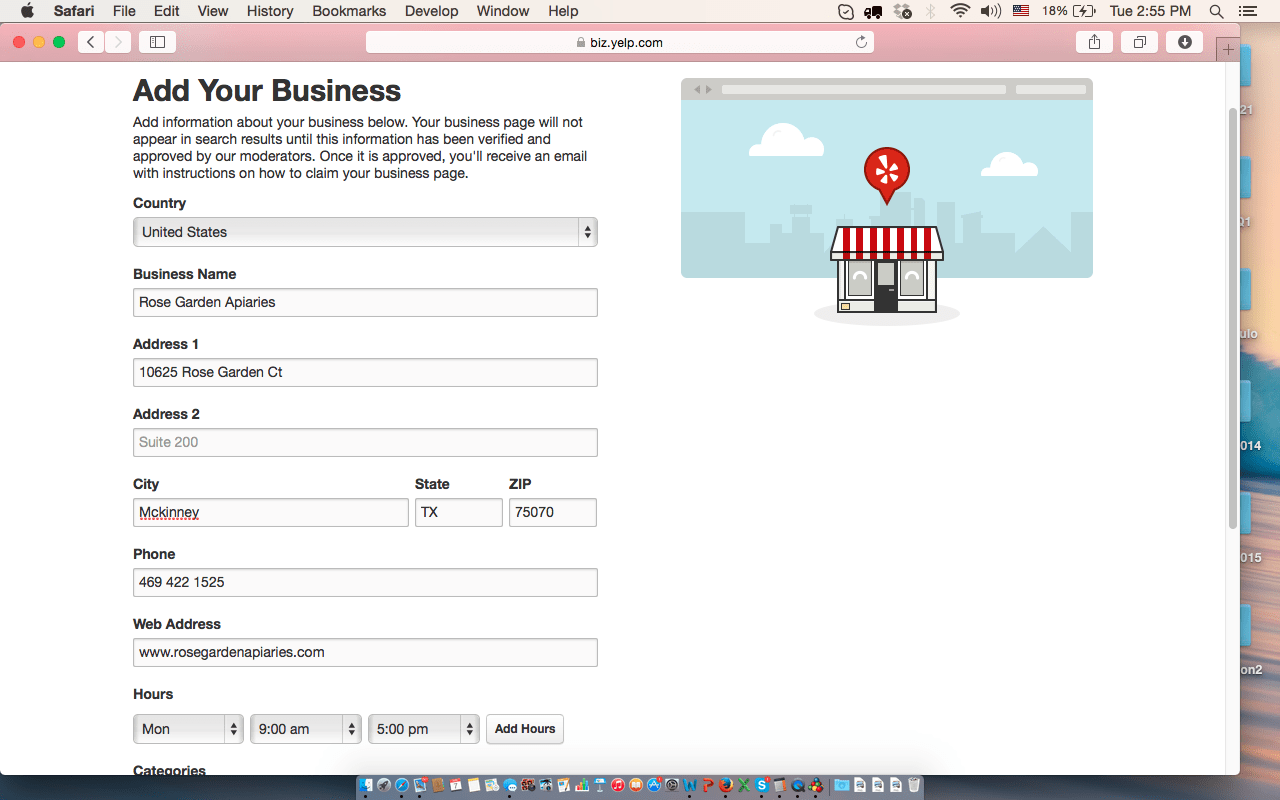Click the Add Hours button
The image size is (1280, 800).
pyautogui.click(x=525, y=729)
